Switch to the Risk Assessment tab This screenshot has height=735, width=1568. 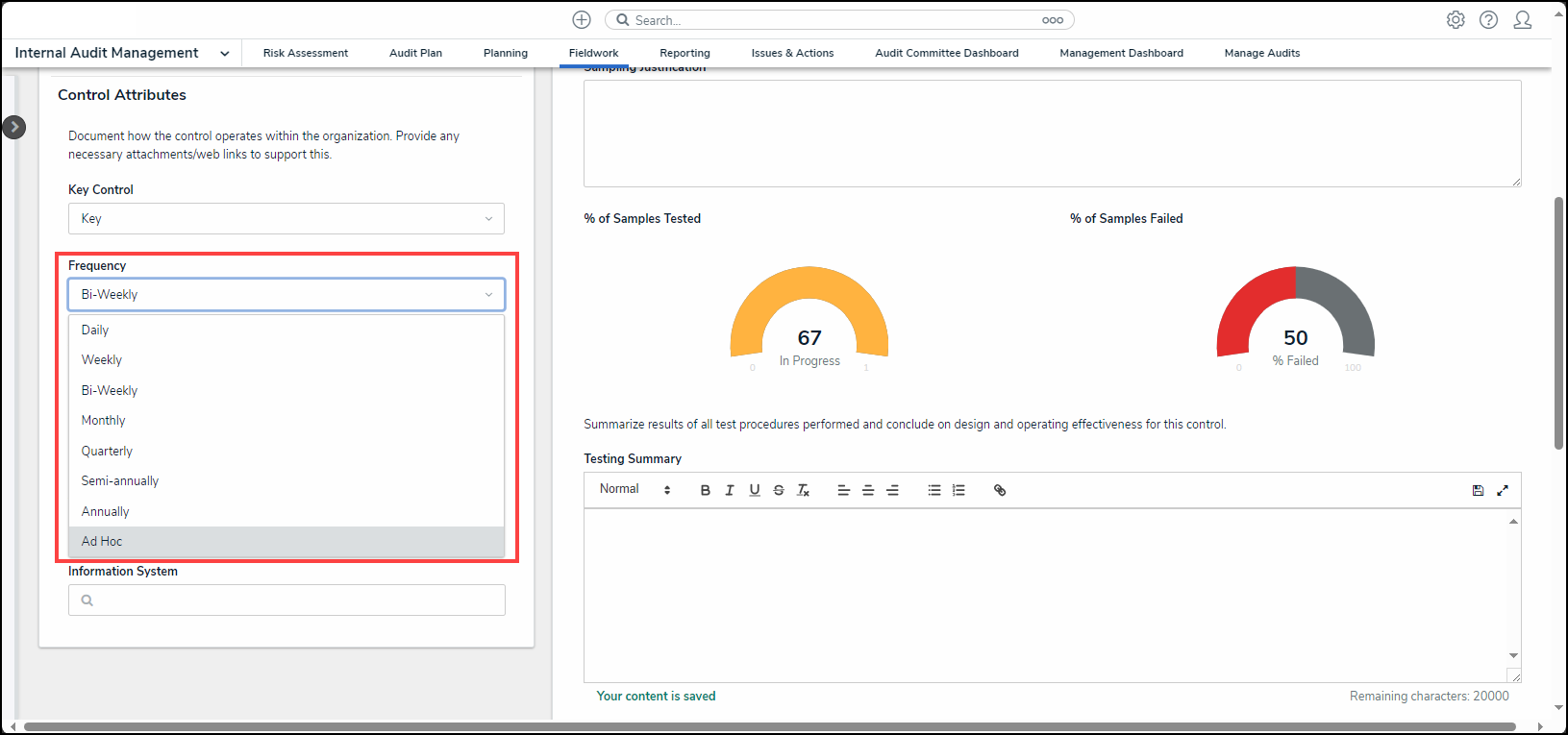pos(305,53)
